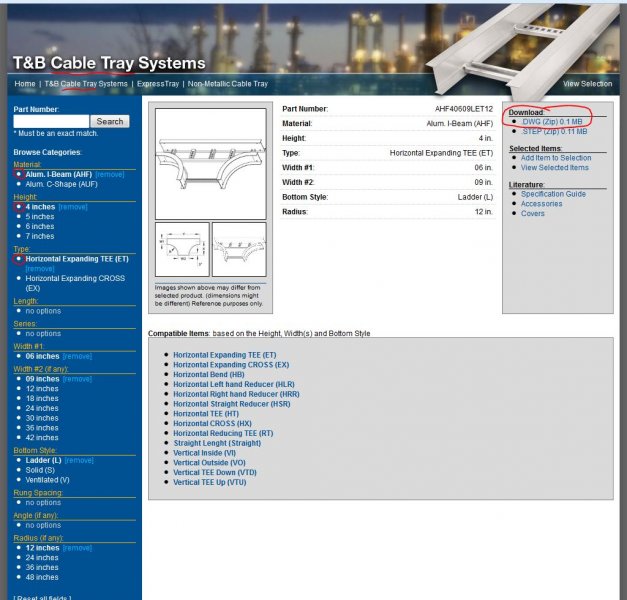Choose Horizontal Expanding CROSS (EX) type in sidebar
The image size is (627, 600).
point(75,283)
